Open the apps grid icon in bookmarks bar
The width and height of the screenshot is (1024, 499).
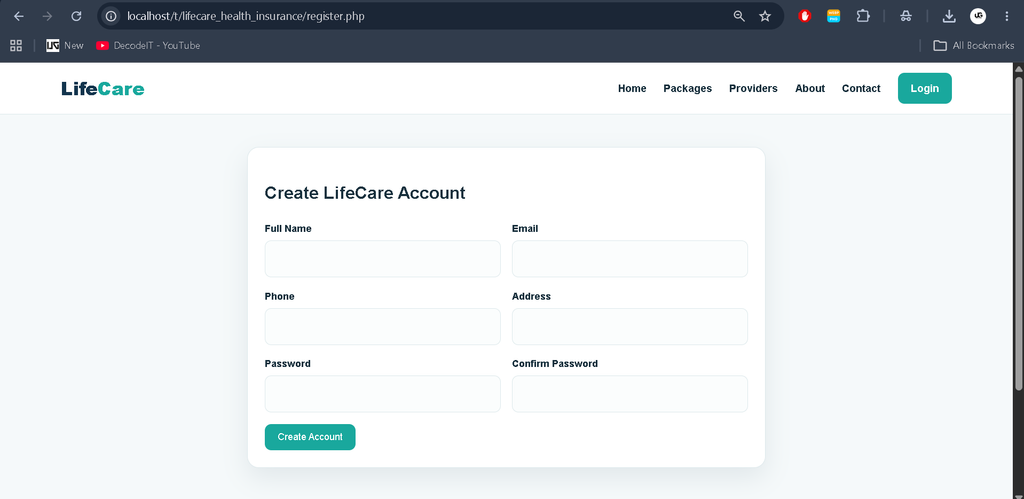point(16,45)
